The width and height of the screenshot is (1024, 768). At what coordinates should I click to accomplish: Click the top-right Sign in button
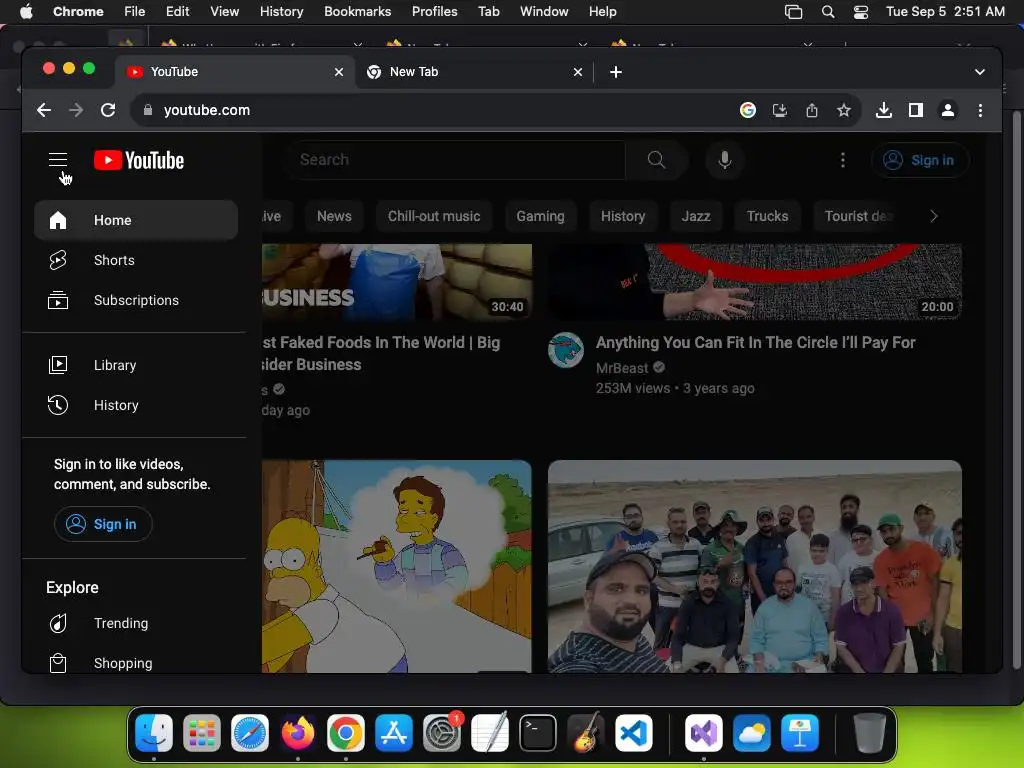click(x=920, y=160)
